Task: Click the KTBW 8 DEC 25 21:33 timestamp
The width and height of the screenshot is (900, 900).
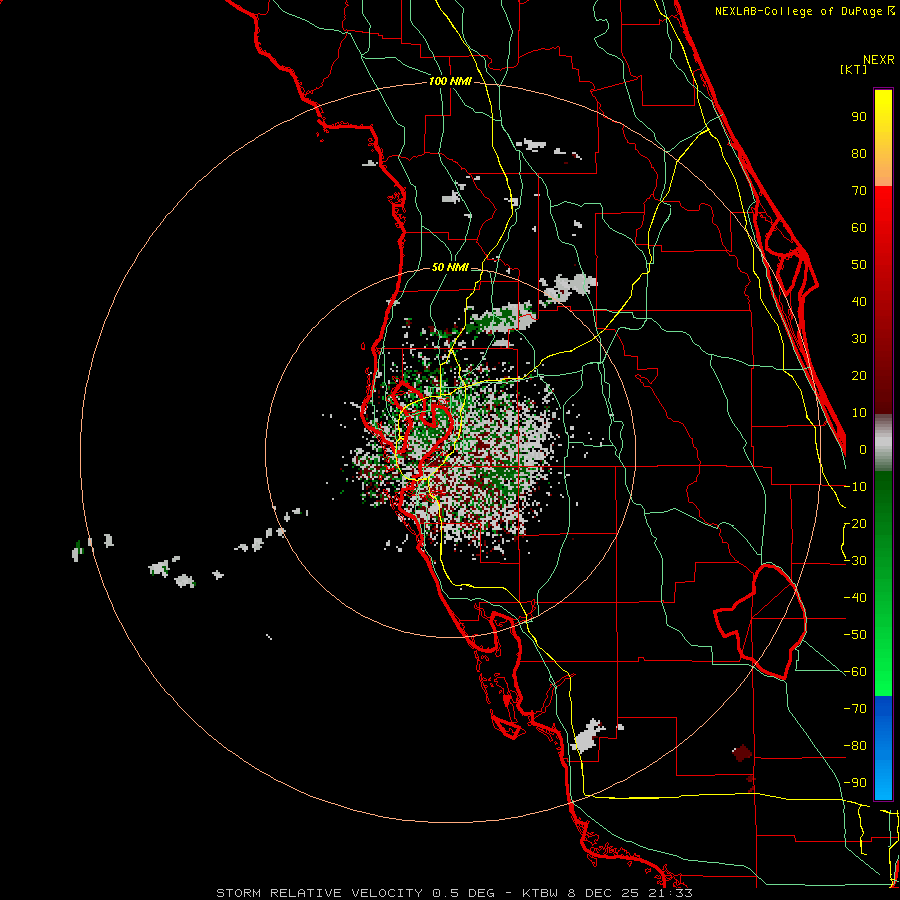Action: pos(607,893)
